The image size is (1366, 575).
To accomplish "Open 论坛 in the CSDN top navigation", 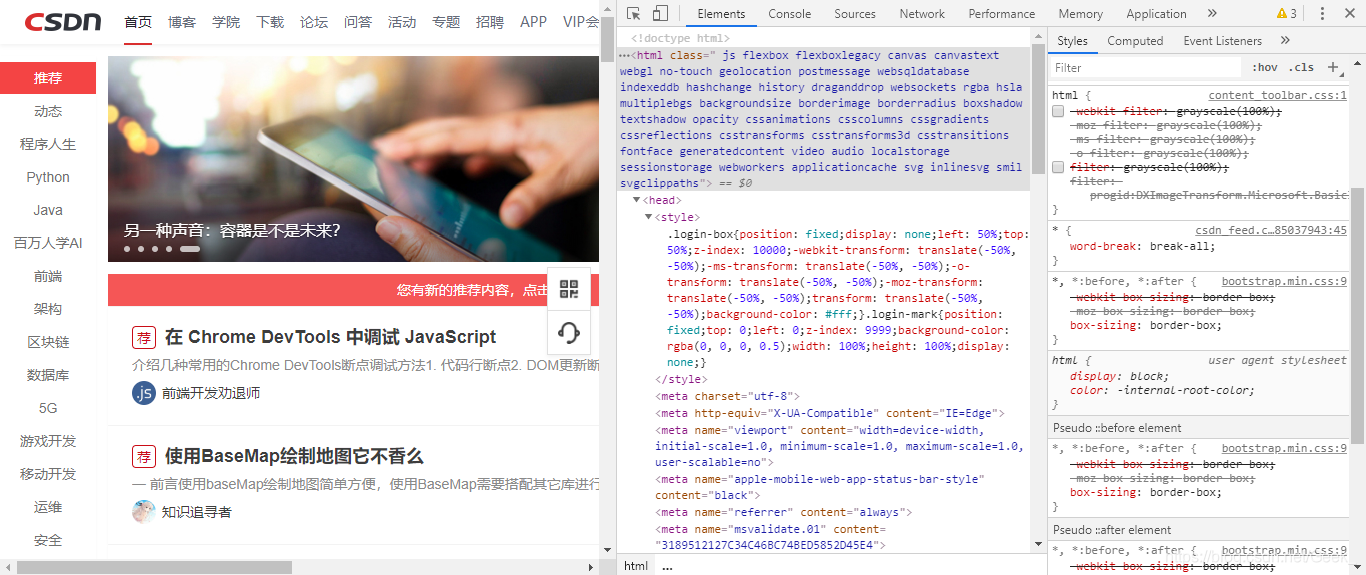I will coord(314,22).
